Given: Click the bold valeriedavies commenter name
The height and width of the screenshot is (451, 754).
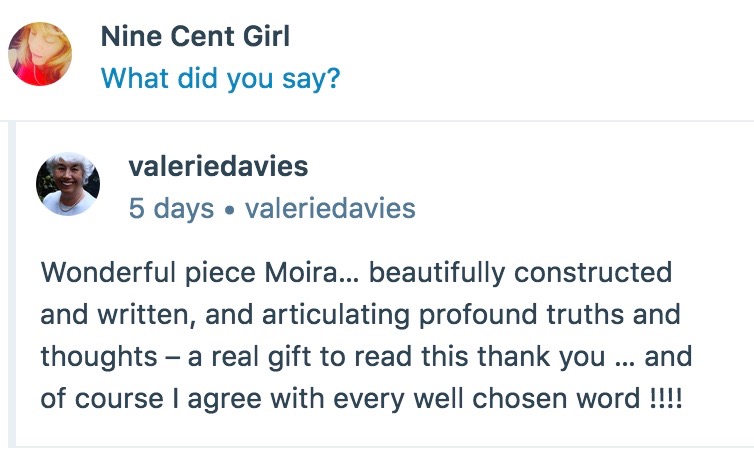Looking at the screenshot, I should [219, 167].
